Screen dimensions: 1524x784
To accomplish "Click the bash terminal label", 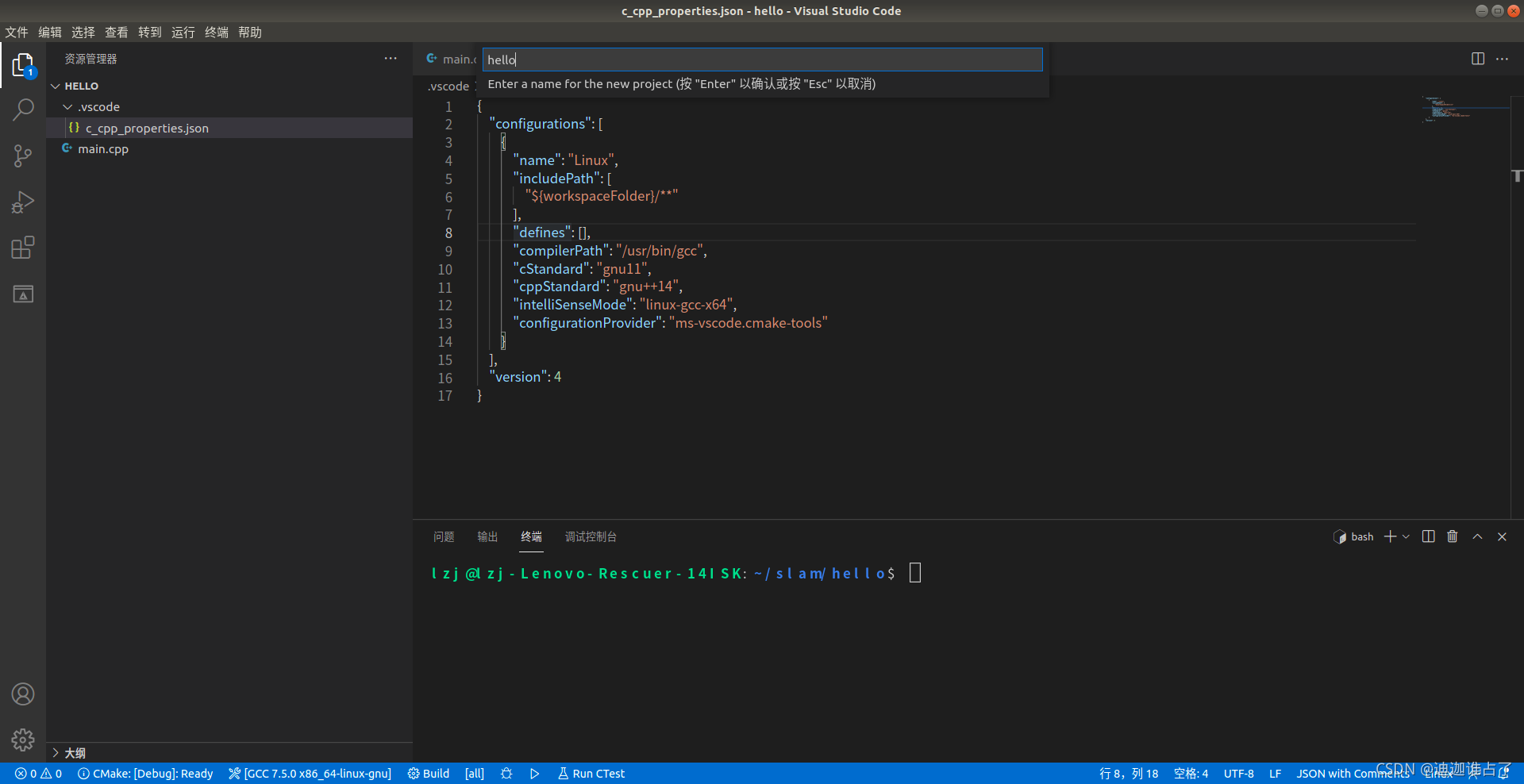I will [x=1353, y=537].
